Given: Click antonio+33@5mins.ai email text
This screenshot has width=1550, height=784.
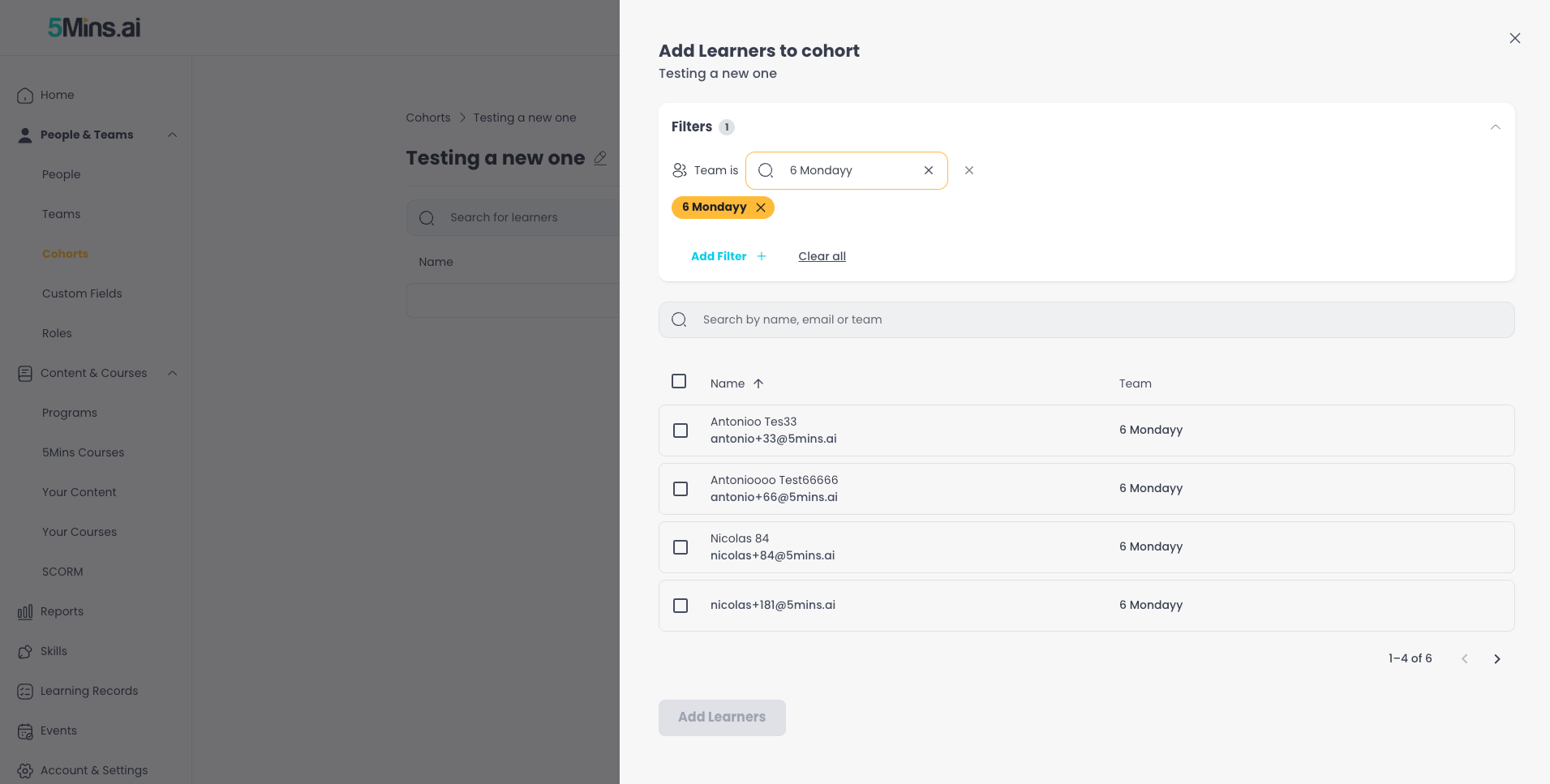Looking at the screenshot, I should tap(773, 439).
